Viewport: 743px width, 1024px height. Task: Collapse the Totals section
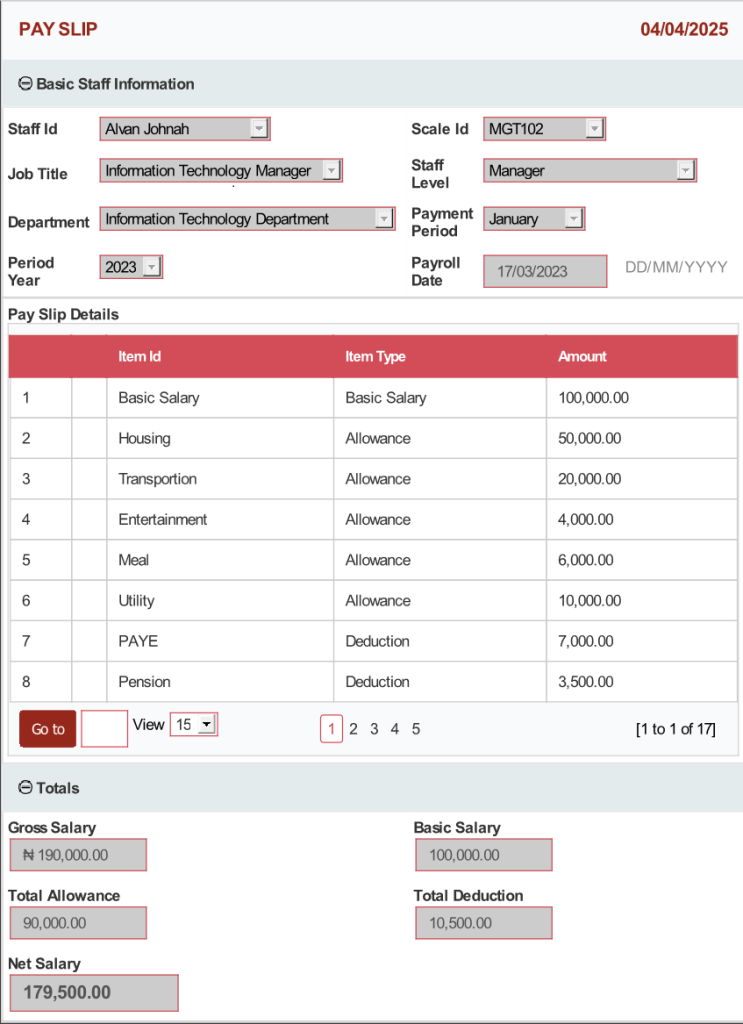point(26,788)
